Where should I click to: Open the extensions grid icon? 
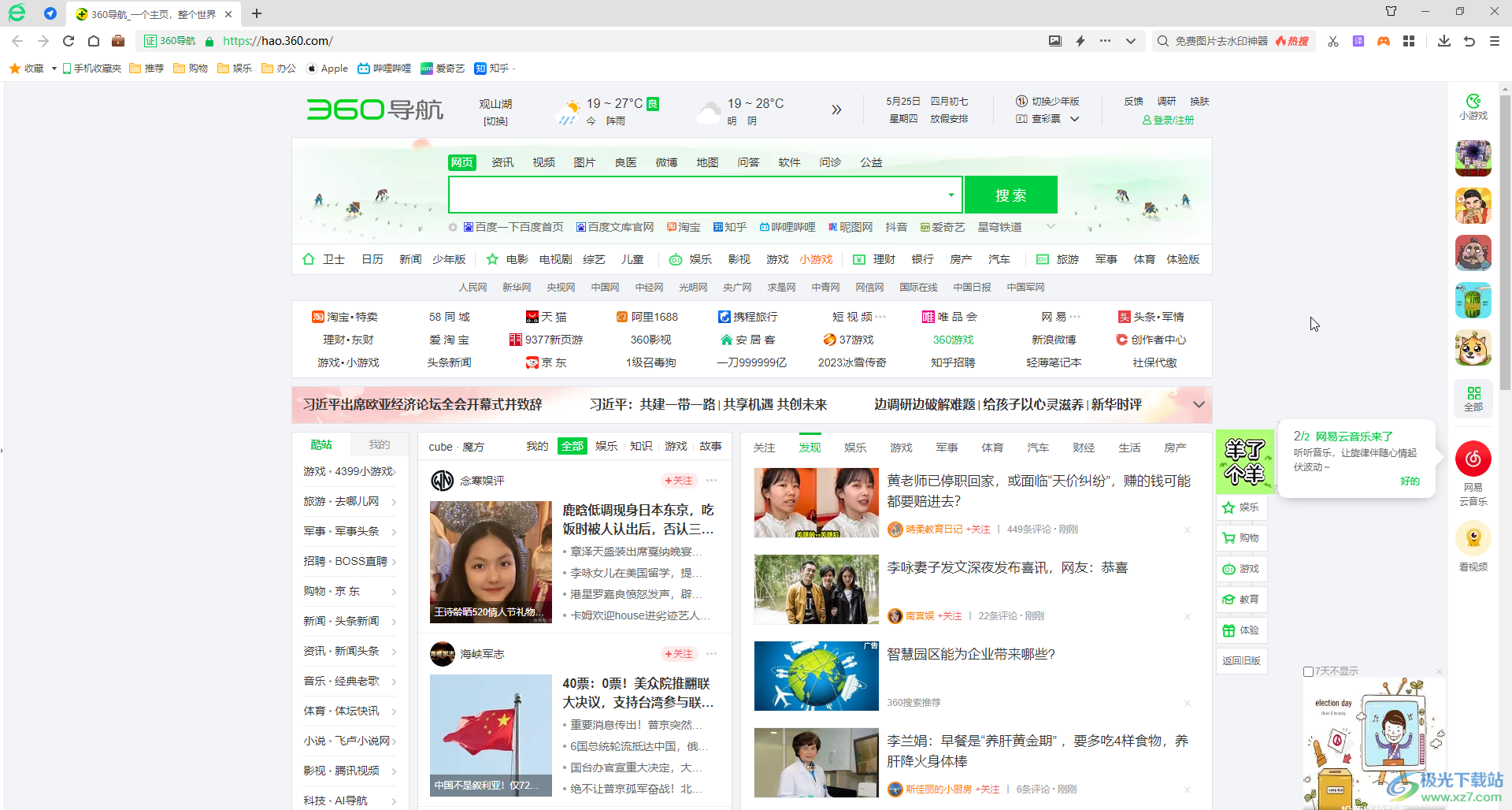point(1409,41)
